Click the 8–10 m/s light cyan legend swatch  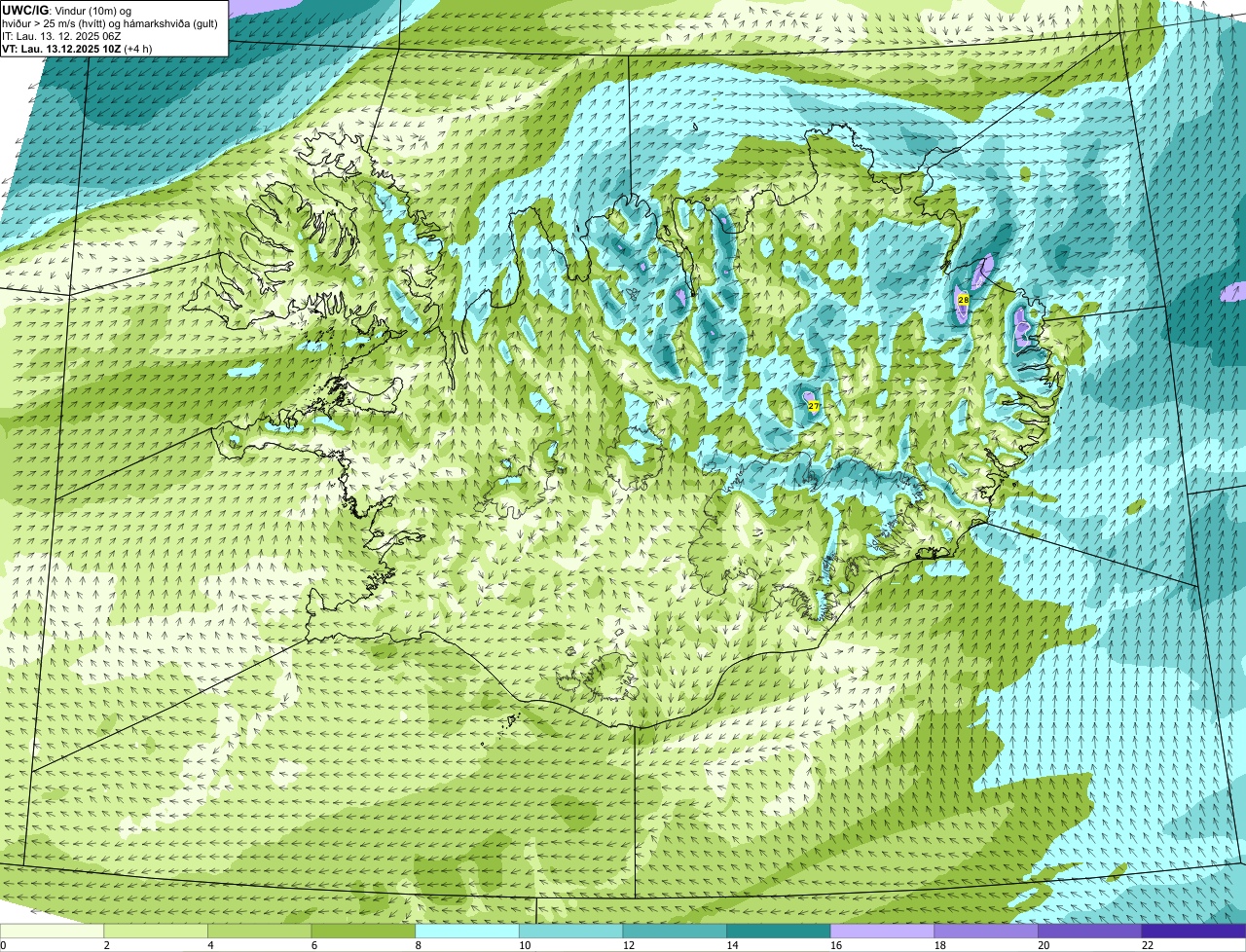[467, 931]
